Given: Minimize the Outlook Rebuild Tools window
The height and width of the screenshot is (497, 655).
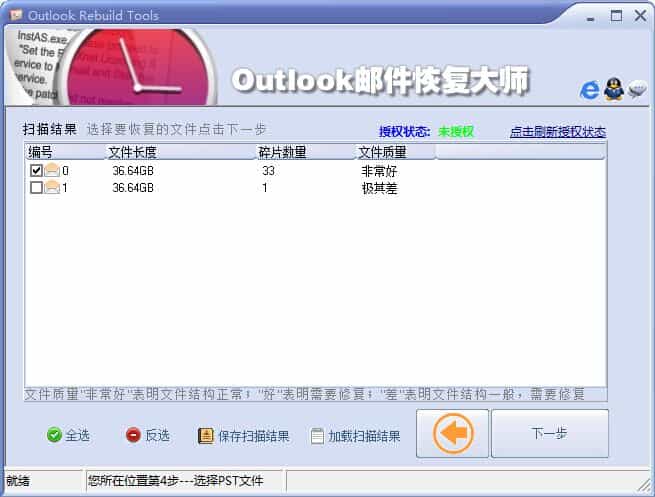Looking at the screenshot, I should click(590, 18).
